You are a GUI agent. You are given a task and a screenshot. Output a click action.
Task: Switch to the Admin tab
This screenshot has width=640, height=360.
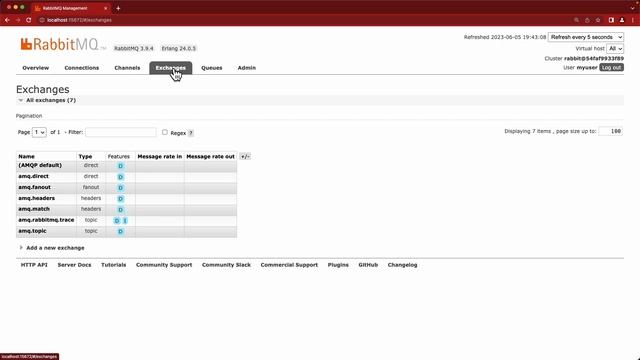247,68
